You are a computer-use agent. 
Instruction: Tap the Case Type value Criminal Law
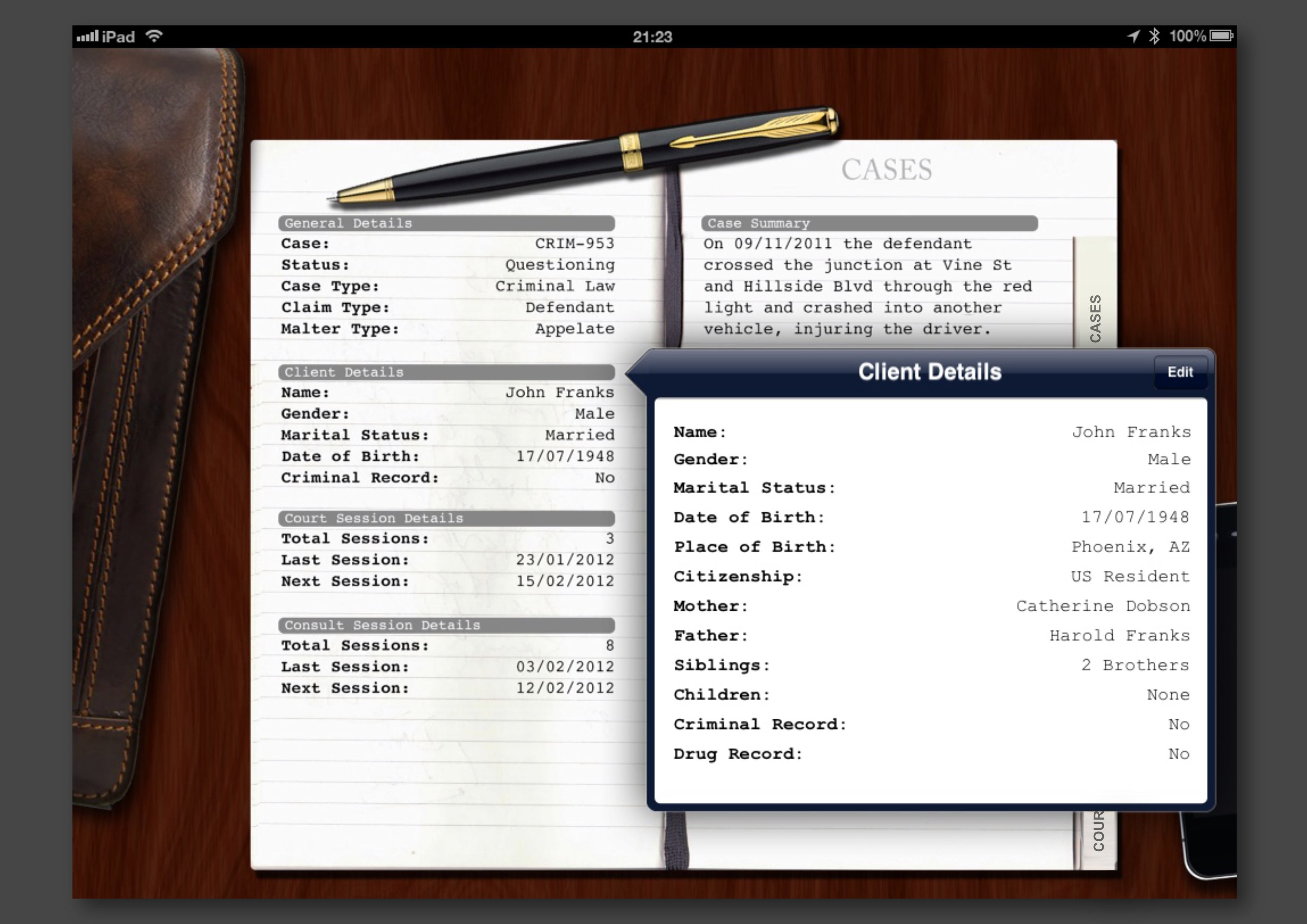[x=554, y=287]
